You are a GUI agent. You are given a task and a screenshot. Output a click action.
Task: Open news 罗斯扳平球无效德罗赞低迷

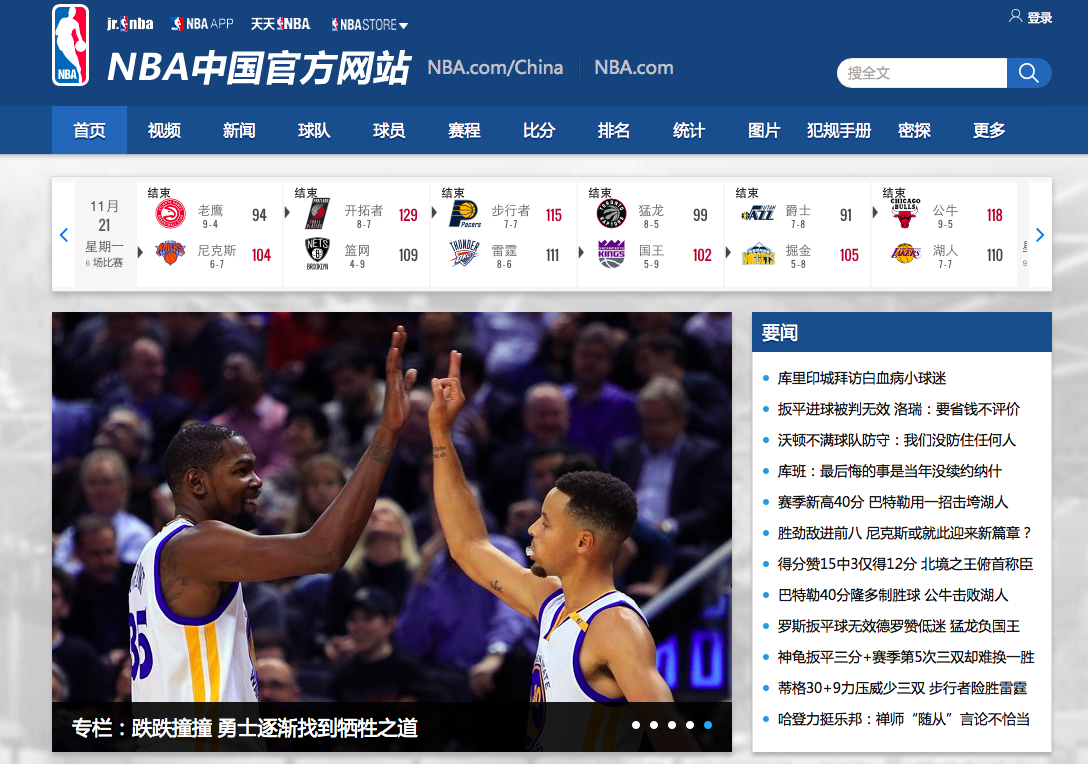(899, 626)
